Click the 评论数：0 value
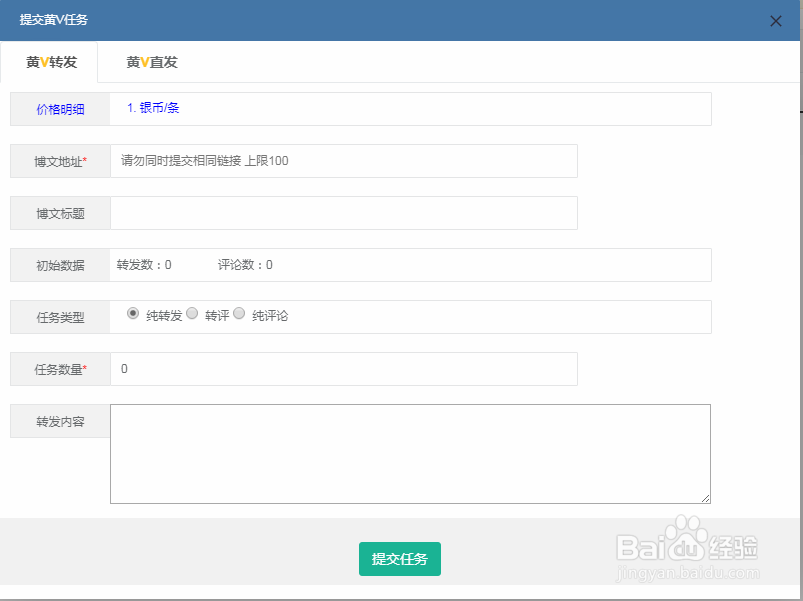 pyautogui.click(x=245, y=265)
